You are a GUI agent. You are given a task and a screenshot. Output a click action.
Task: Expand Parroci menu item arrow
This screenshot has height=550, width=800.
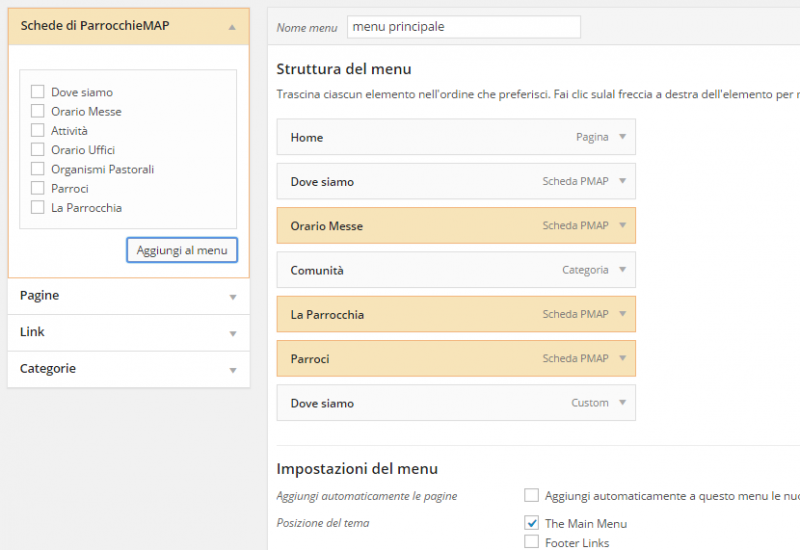(x=622, y=358)
